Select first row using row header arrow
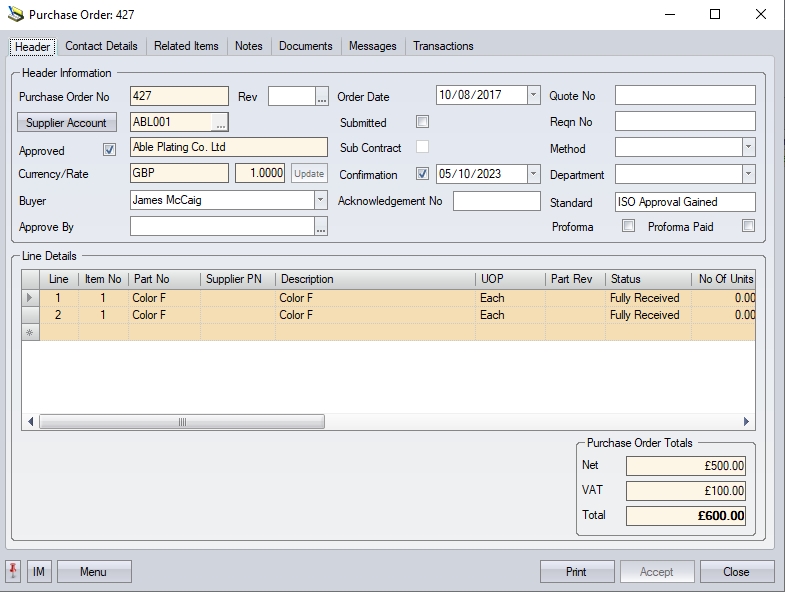 coord(29,298)
